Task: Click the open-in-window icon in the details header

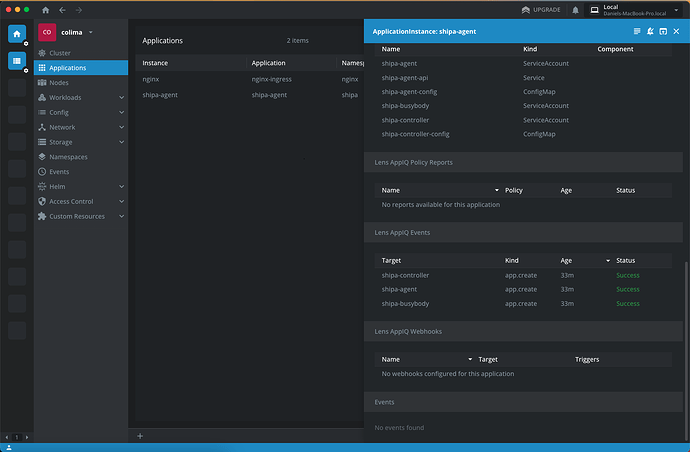Action: click(663, 32)
